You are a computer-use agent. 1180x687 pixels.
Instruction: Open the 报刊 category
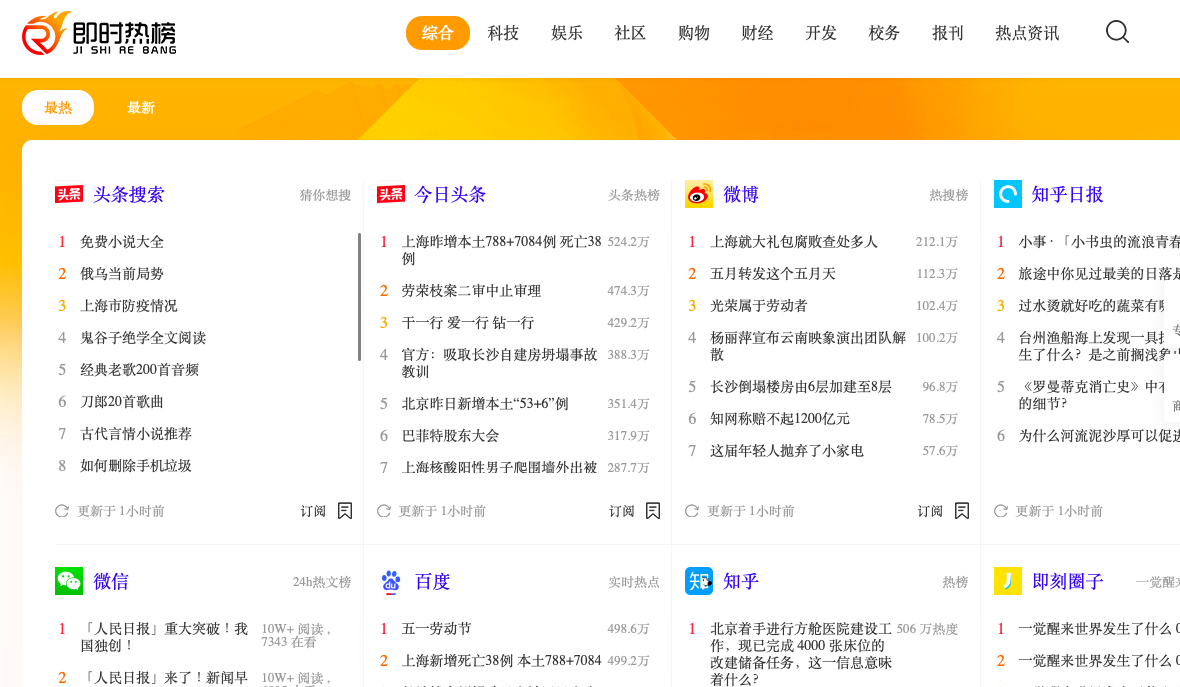tap(947, 33)
